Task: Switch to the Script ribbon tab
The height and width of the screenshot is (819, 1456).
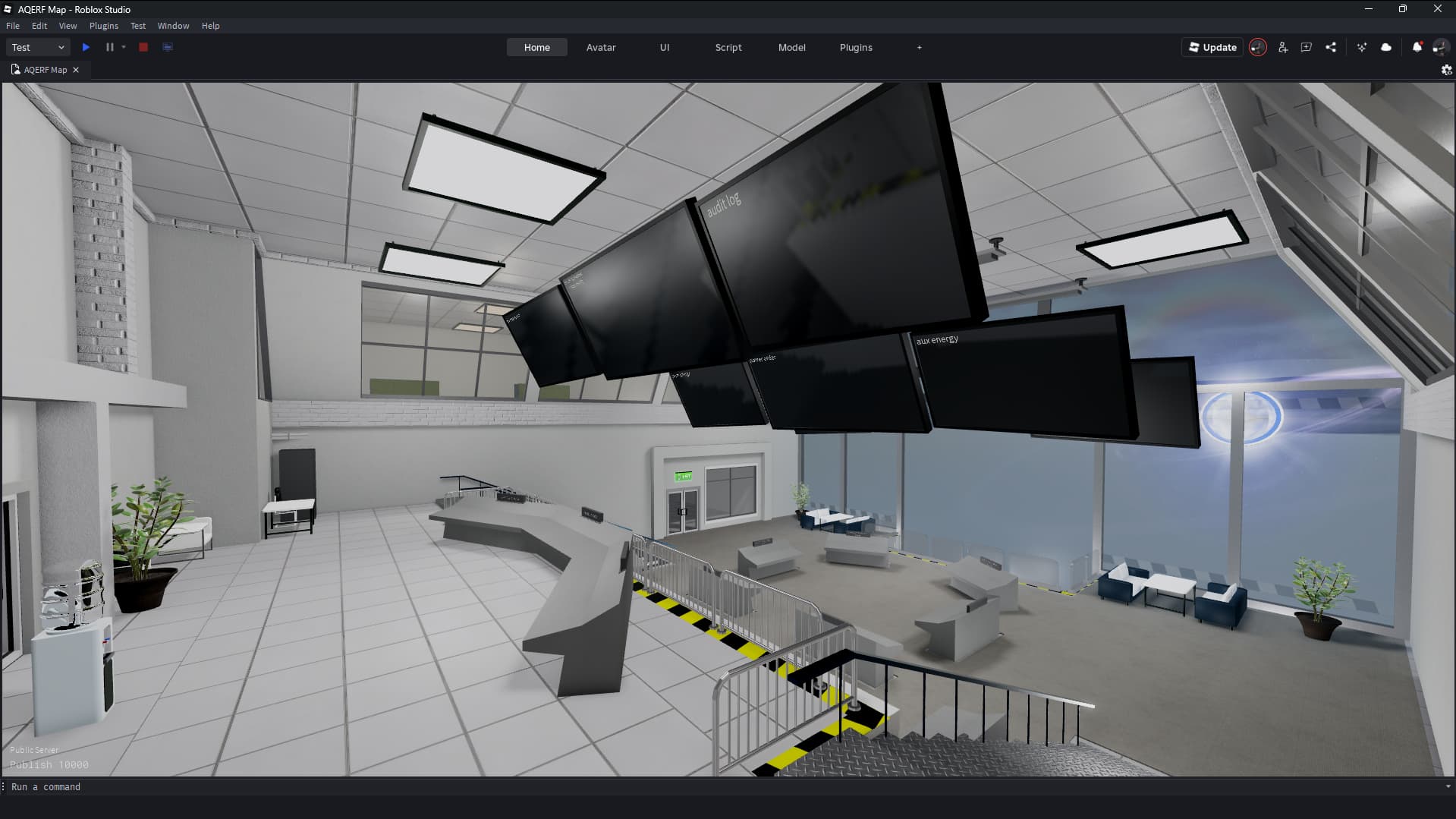Action: click(728, 47)
